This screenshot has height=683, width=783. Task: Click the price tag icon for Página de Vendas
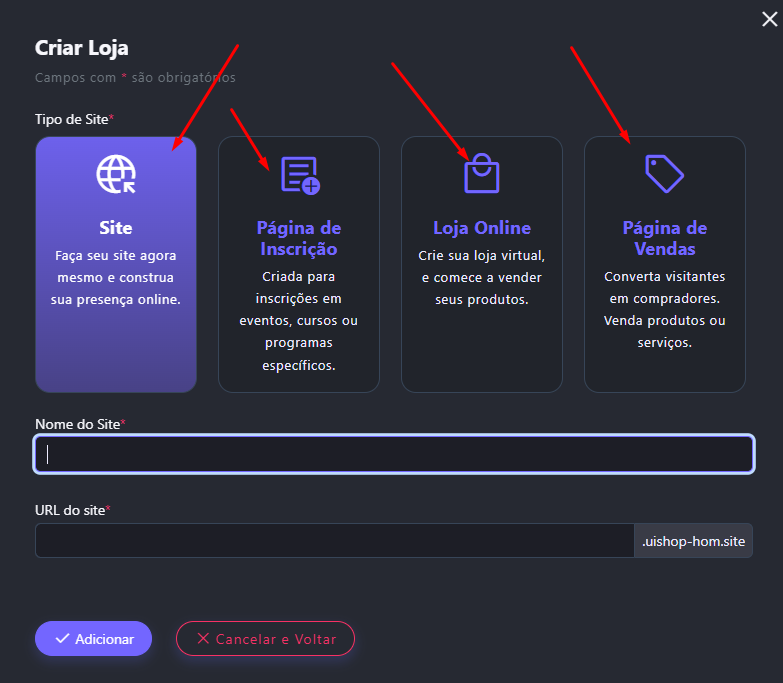click(664, 174)
